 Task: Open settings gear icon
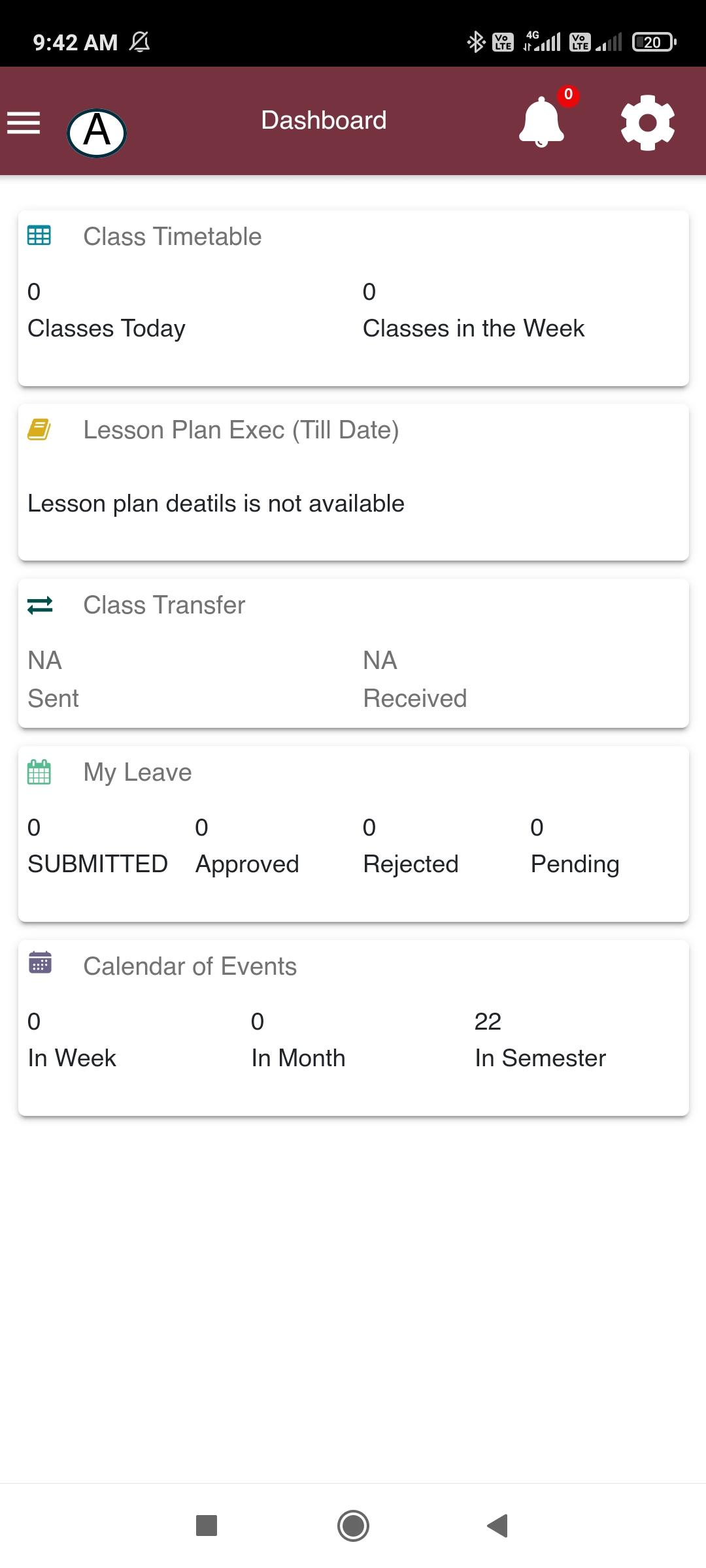pos(647,122)
